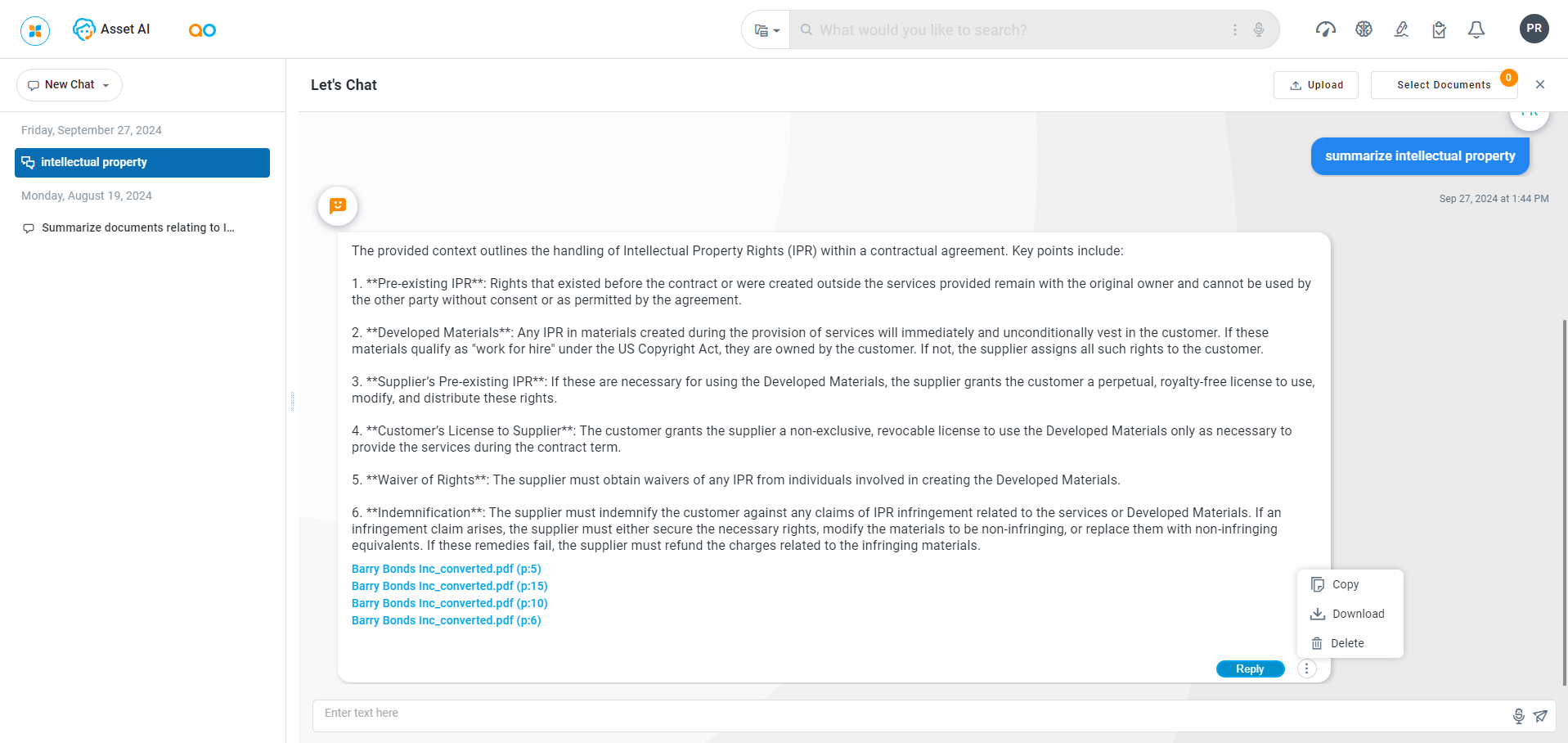Viewport: 1568px width, 743px height.
Task: Focus the 'Enter text here' chat input
Action: [x=908, y=714]
